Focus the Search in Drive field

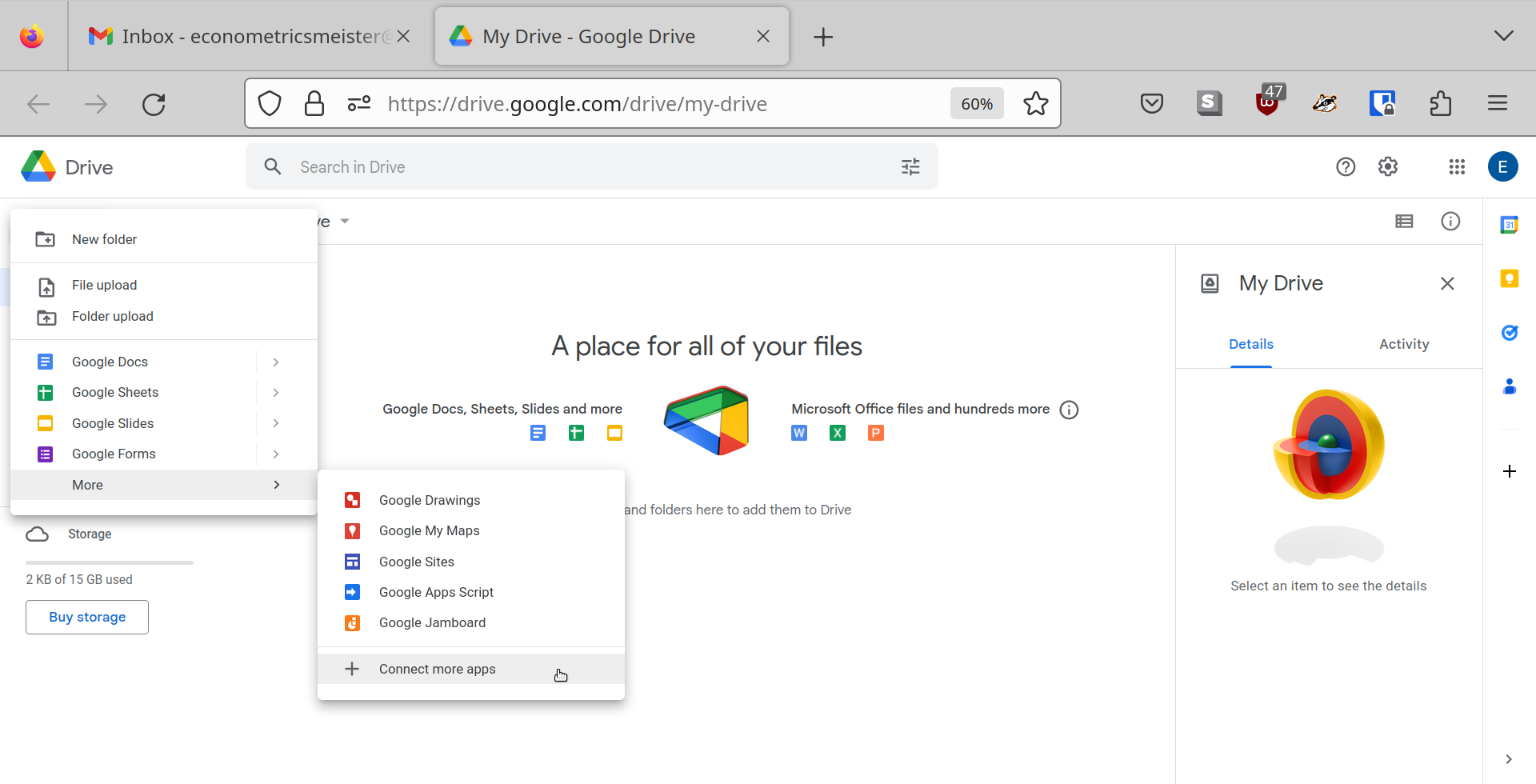pos(592,166)
